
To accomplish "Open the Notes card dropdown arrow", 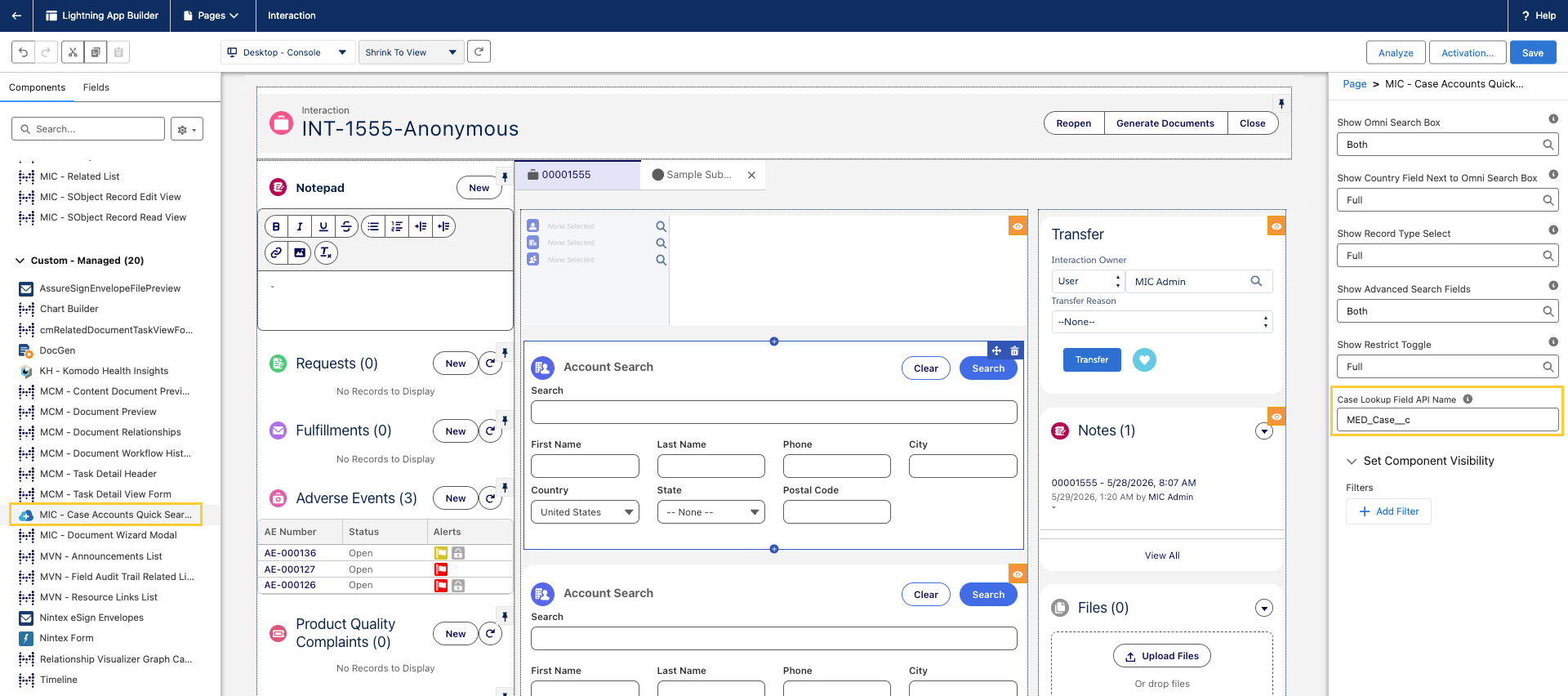I will [x=1264, y=431].
